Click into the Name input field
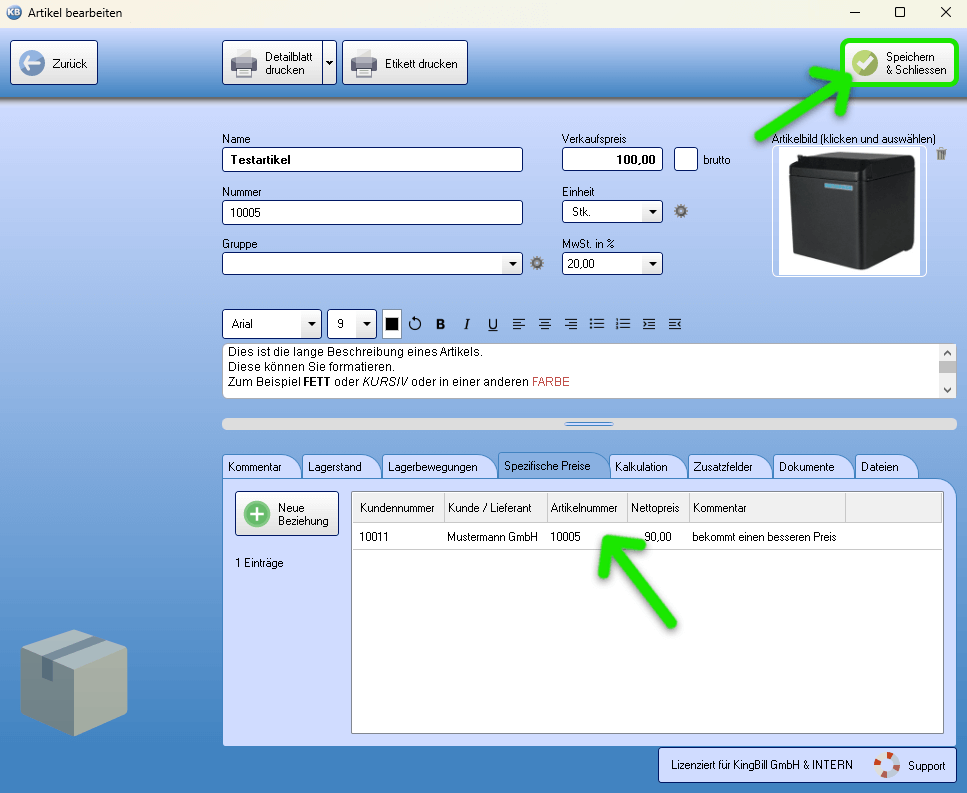967x793 pixels. (x=372, y=159)
